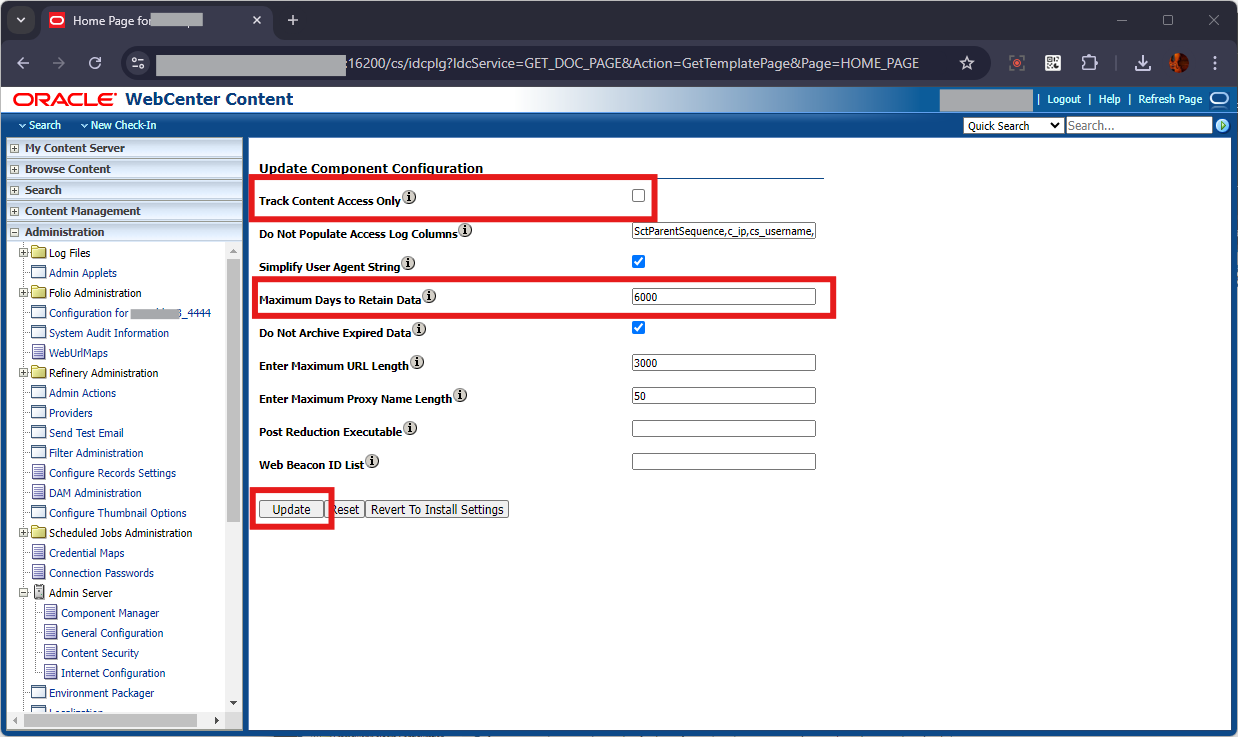The width and height of the screenshot is (1238, 737).
Task: Open the Search menu in top bar
Action: (x=40, y=125)
